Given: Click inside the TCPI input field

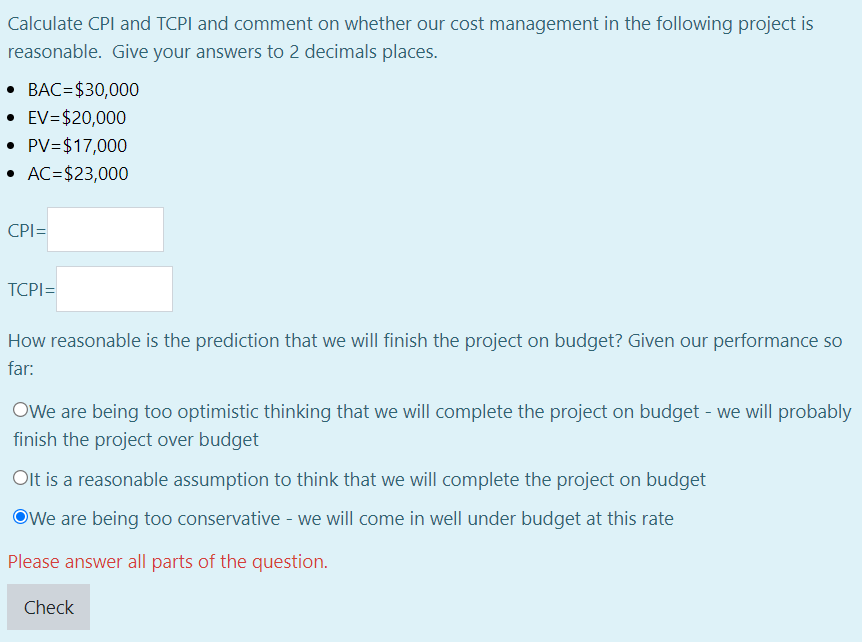Looking at the screenshot, I should 113,289.
